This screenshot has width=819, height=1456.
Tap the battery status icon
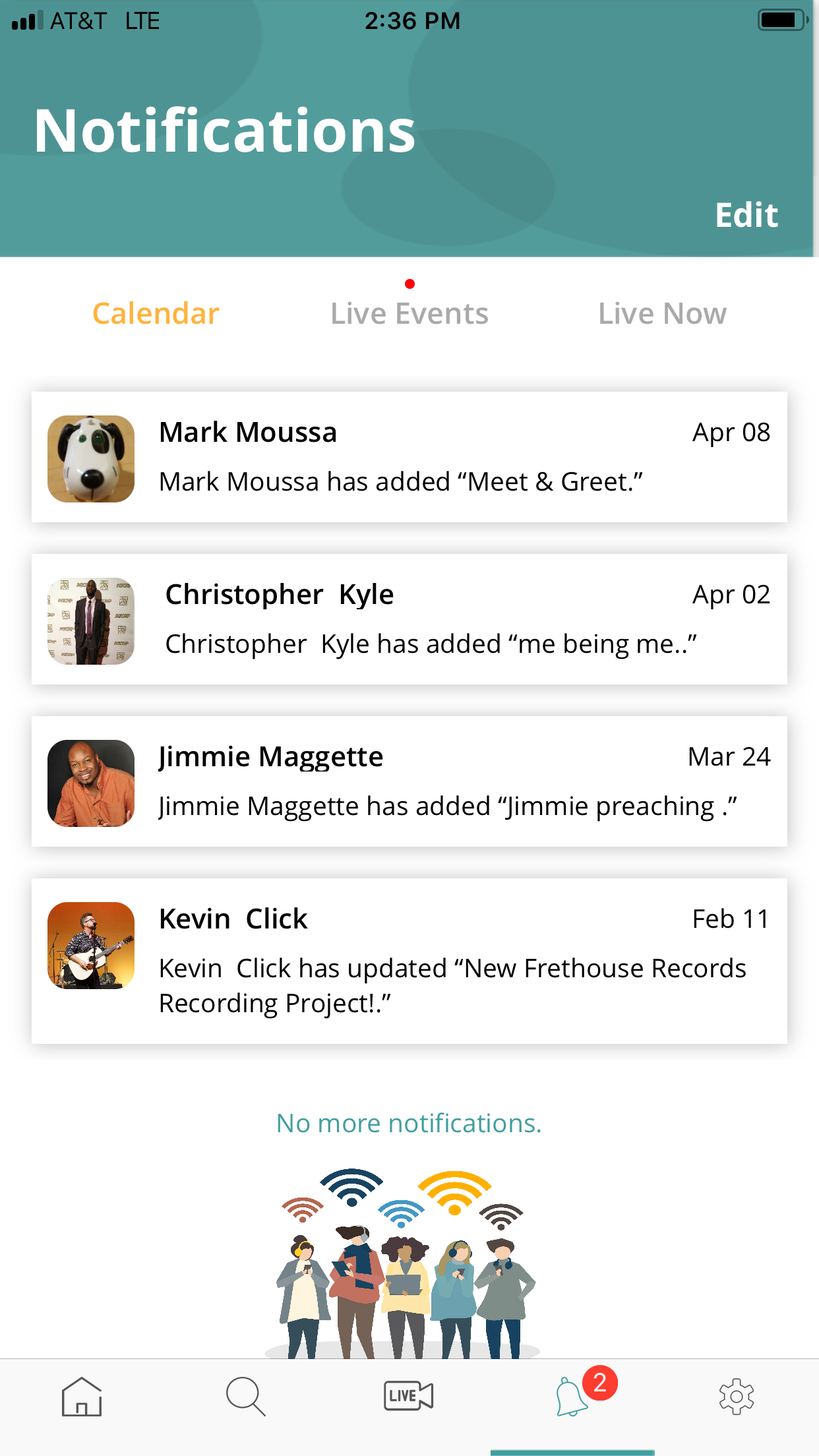coord(782,20)
